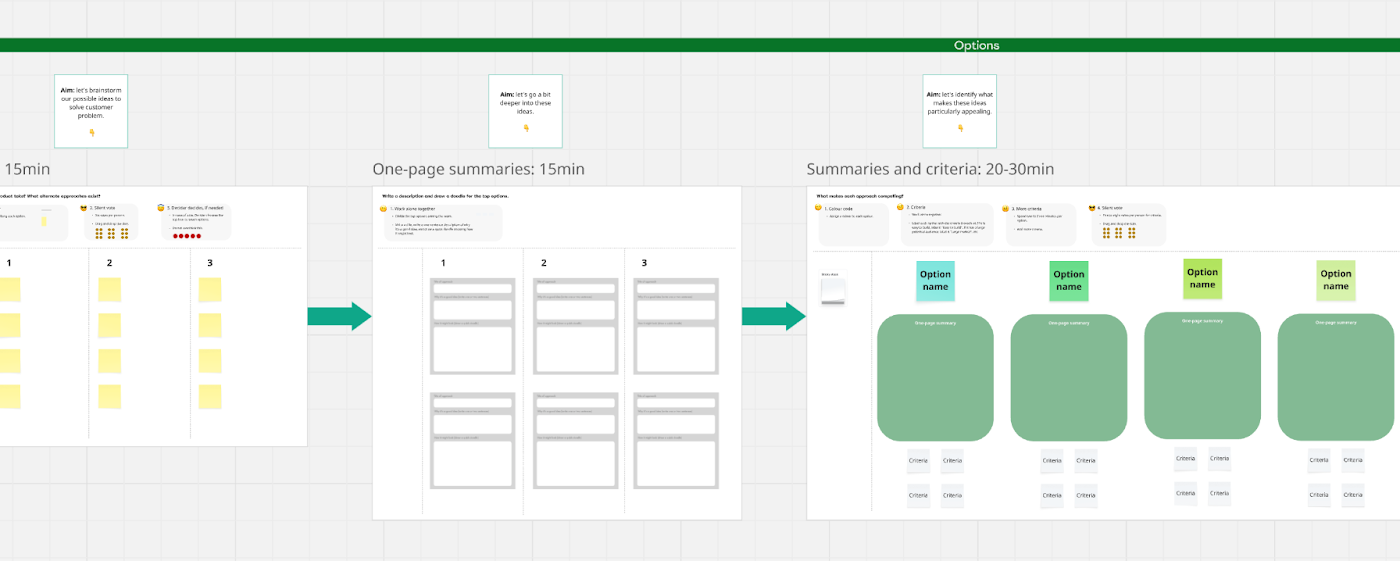
Task: Click the red dots in the Decider decides card
Action: (x=187, y=235)
